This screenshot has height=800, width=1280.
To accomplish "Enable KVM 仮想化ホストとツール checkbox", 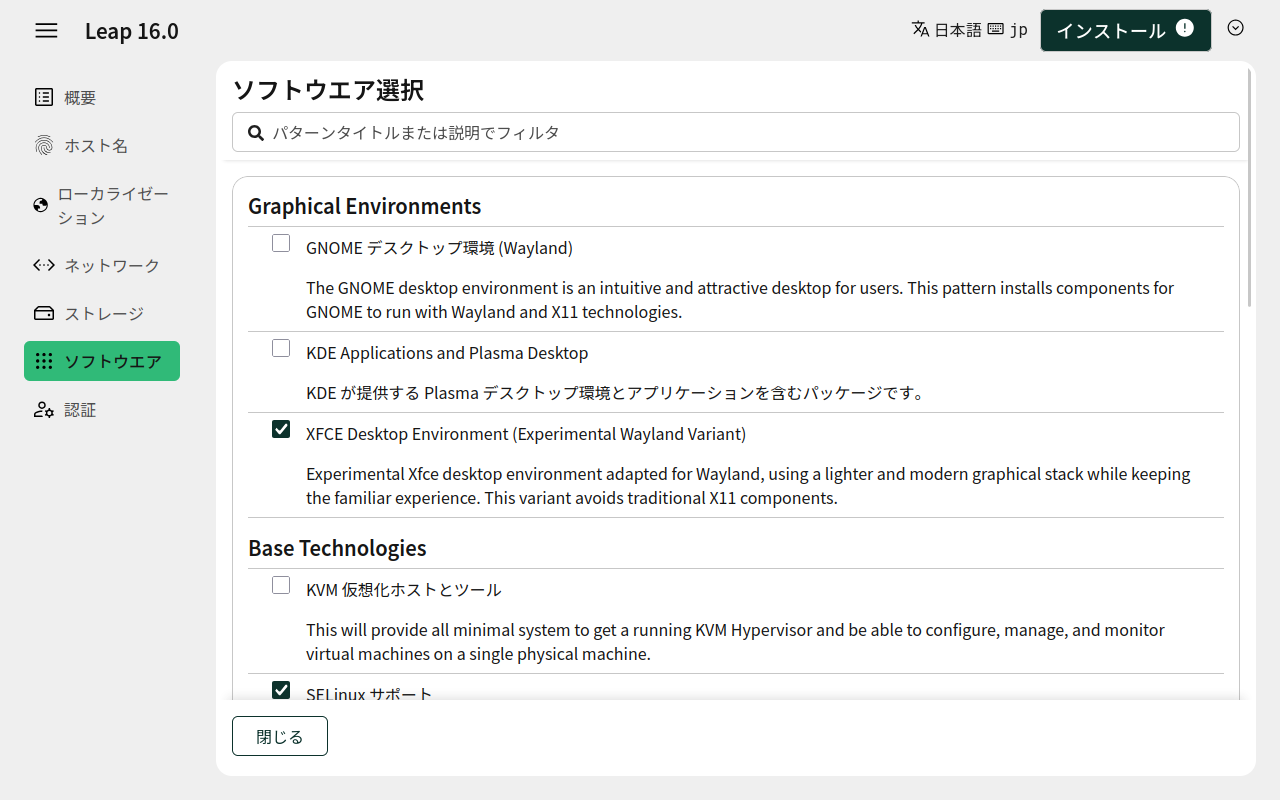I will (281, 585).
